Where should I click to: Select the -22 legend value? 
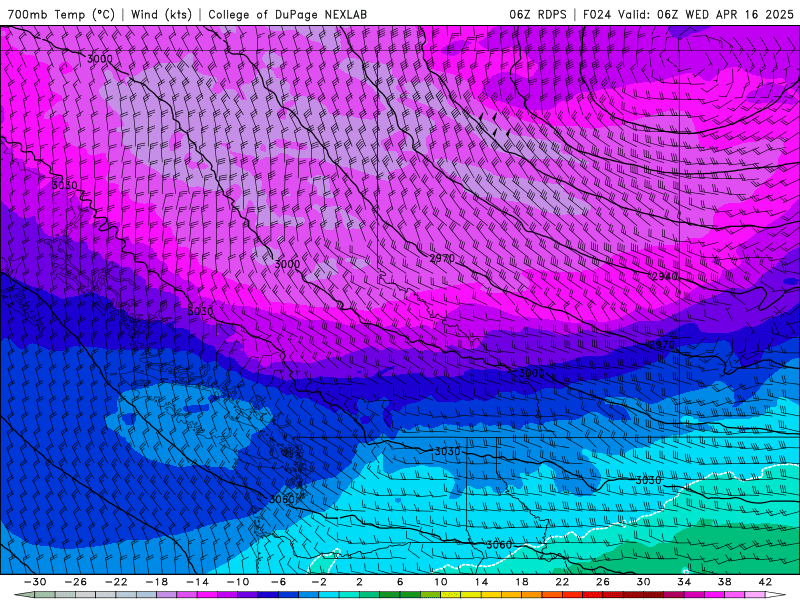click(x=116, y=582)
